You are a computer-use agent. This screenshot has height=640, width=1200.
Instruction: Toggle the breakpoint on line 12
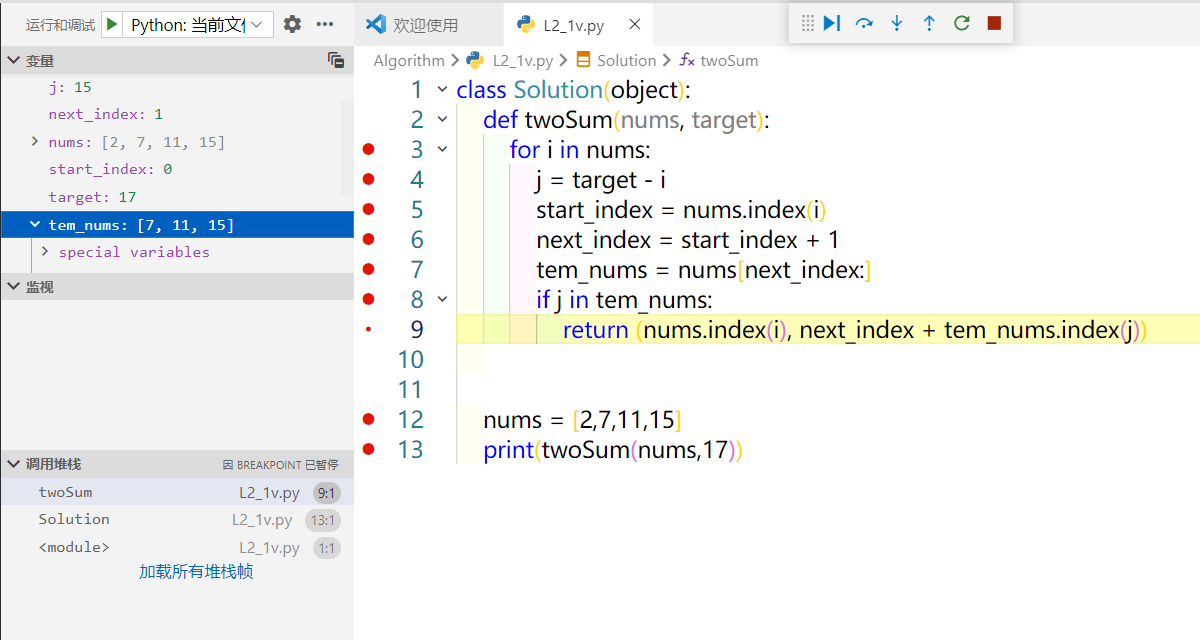pyautogui.click(x=368, y=419)
